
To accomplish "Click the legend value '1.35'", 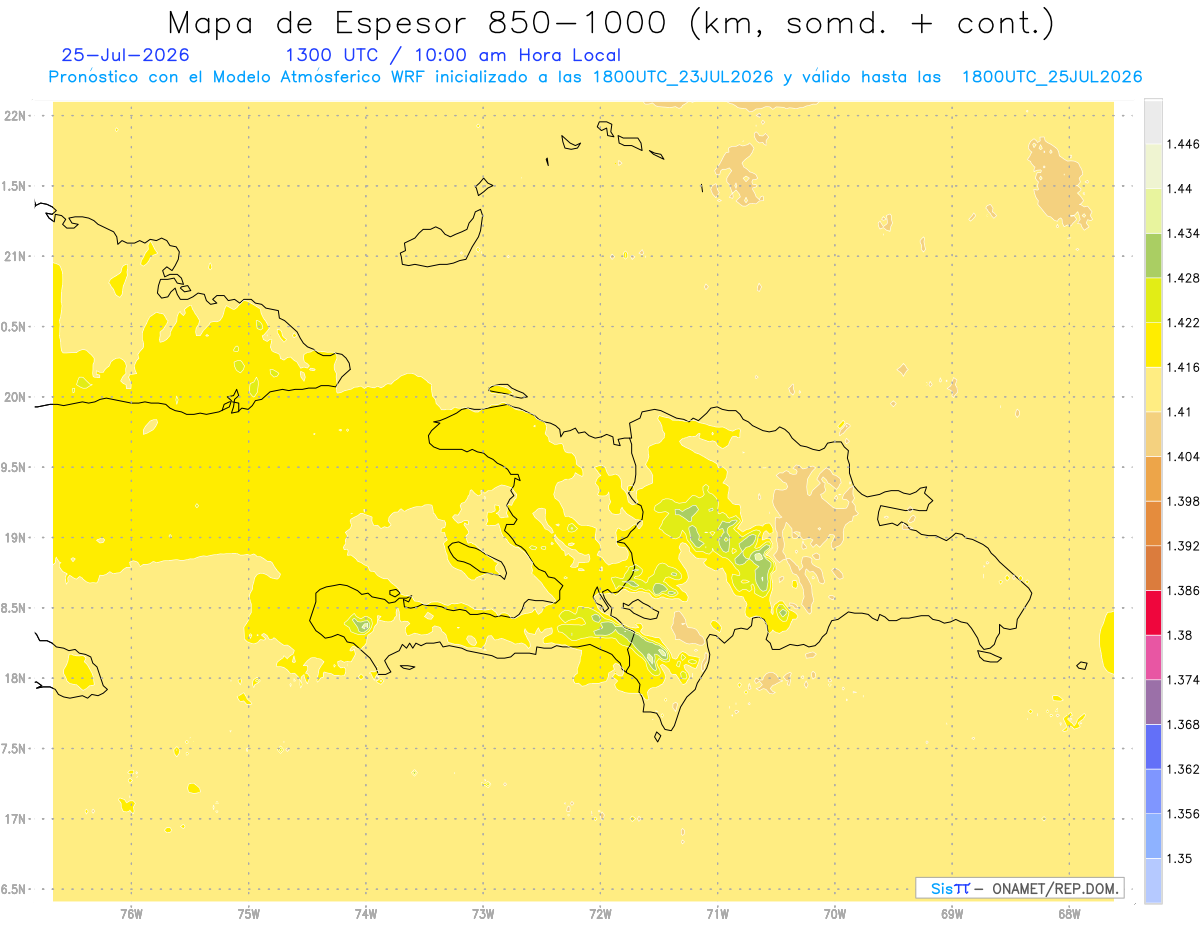I will pyautogui.click(x=1179, y=858).
